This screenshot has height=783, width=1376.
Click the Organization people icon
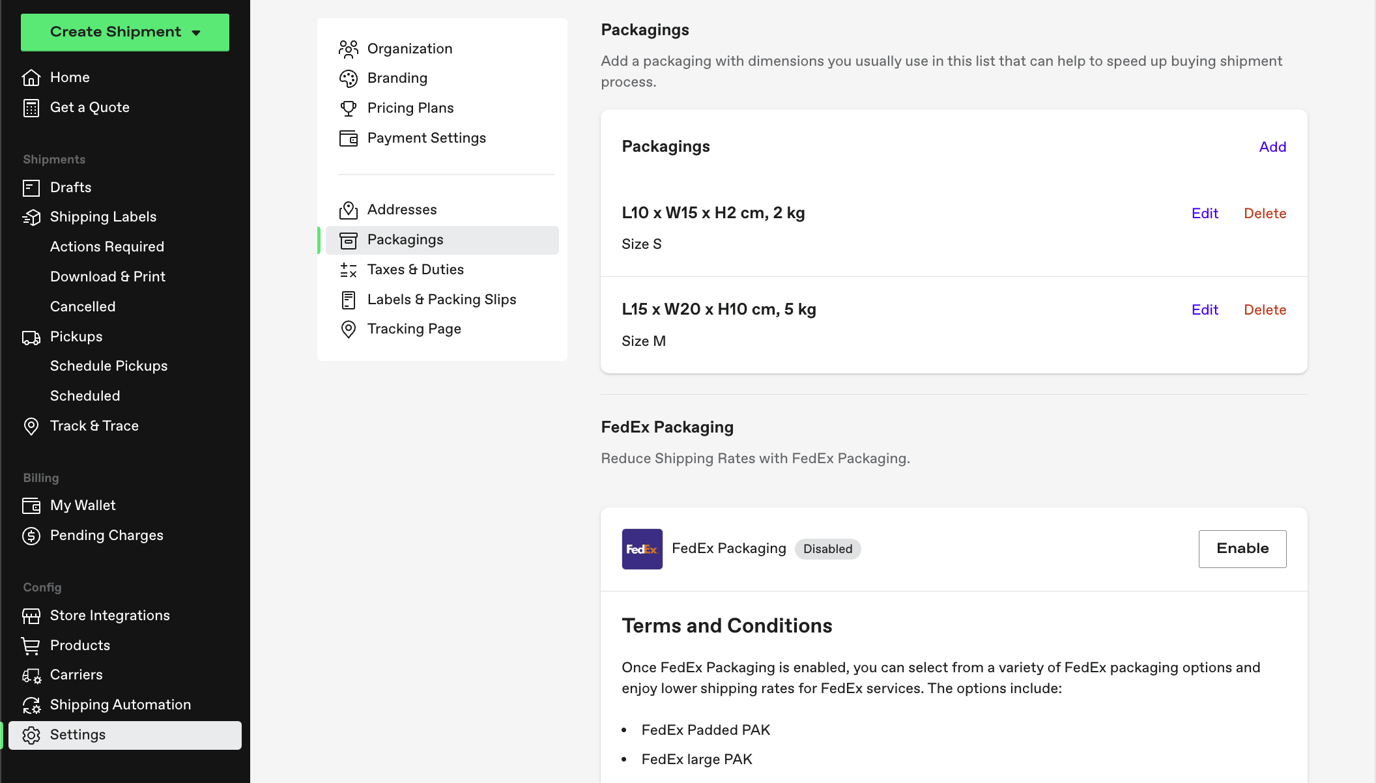[348, 48]
